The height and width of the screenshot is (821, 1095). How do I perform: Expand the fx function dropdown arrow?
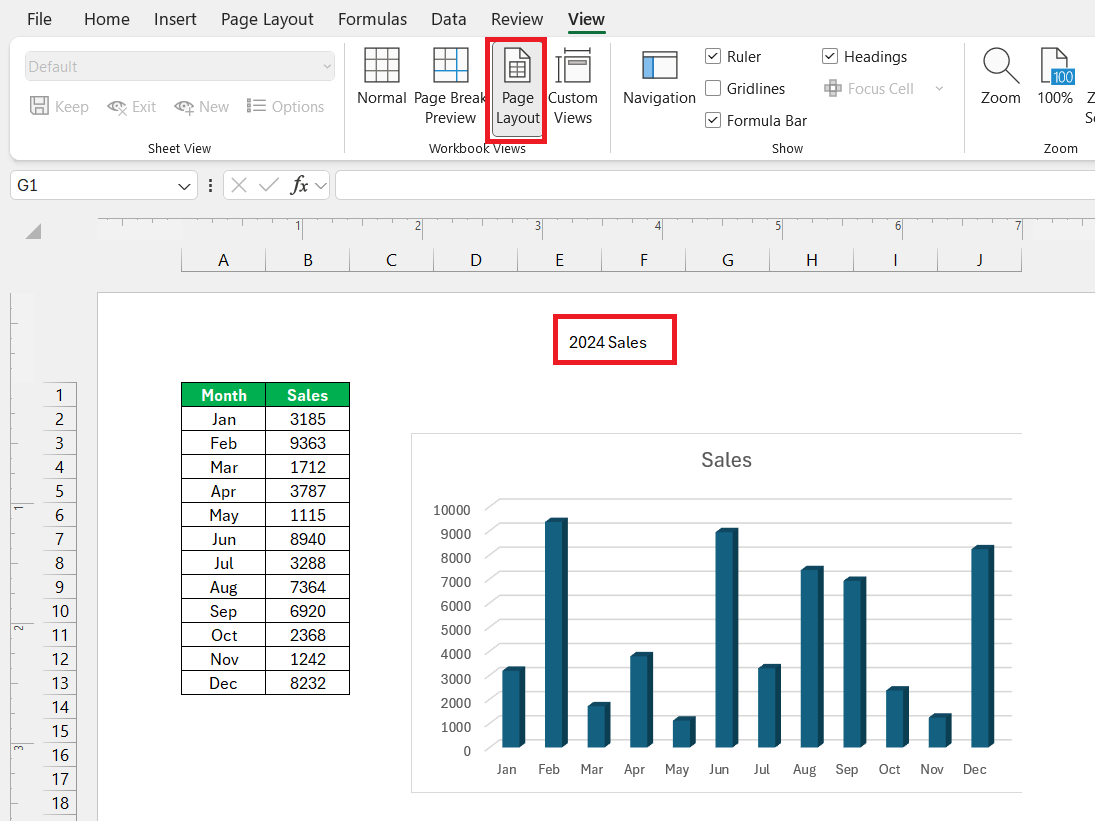pyautogui.click(x=321, y=186)
